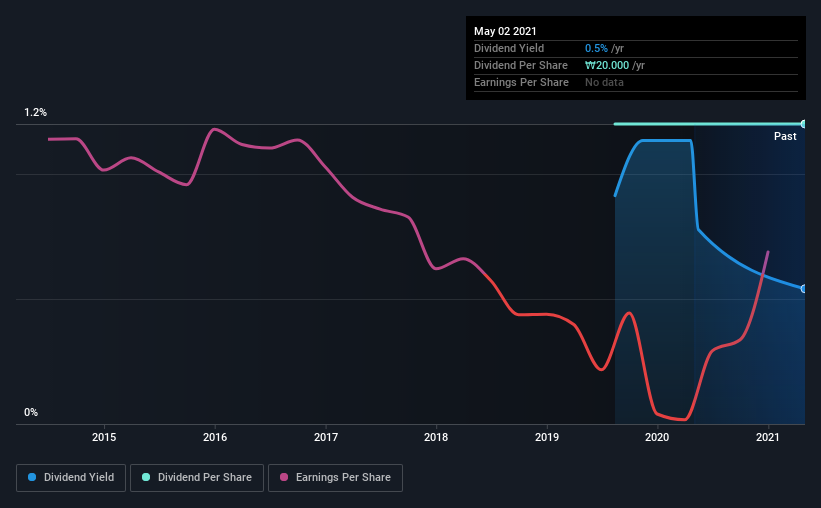The image size is (821, 508).
Task: Toggle the Earnings Per Share legend button
Action: click(335, 478)
